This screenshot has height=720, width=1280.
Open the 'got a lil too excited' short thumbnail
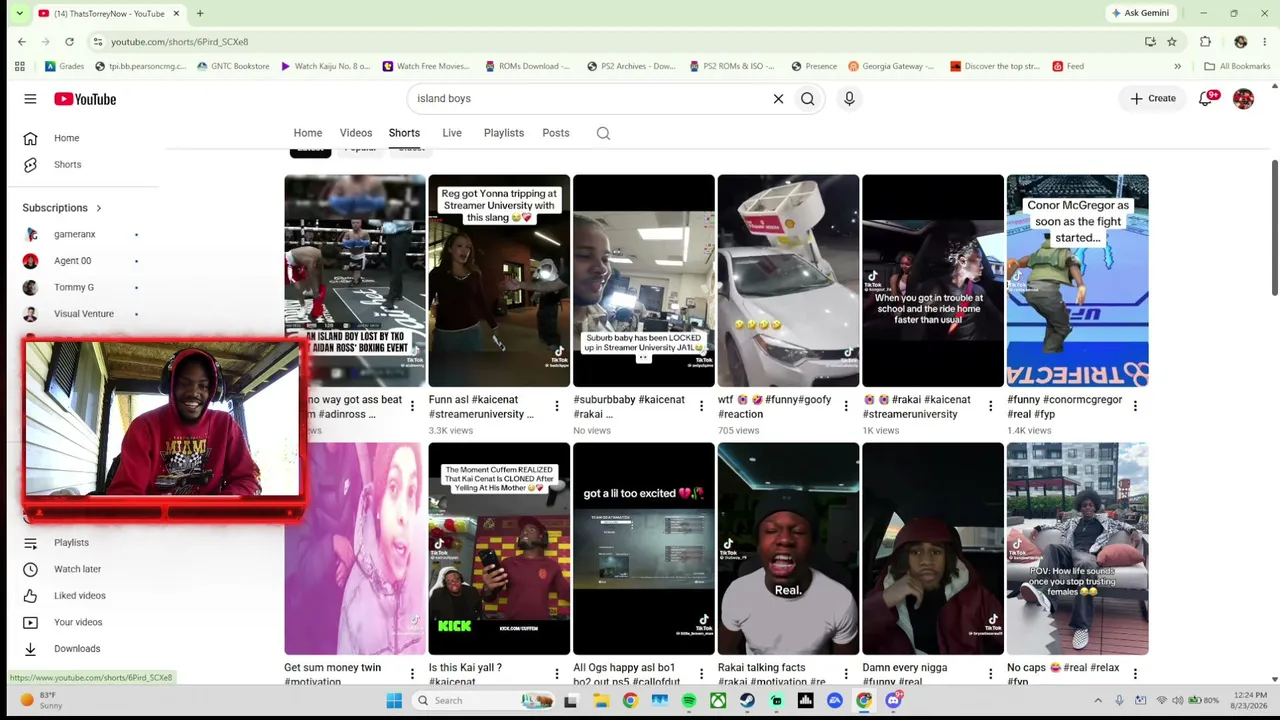[x=644, y=549]
